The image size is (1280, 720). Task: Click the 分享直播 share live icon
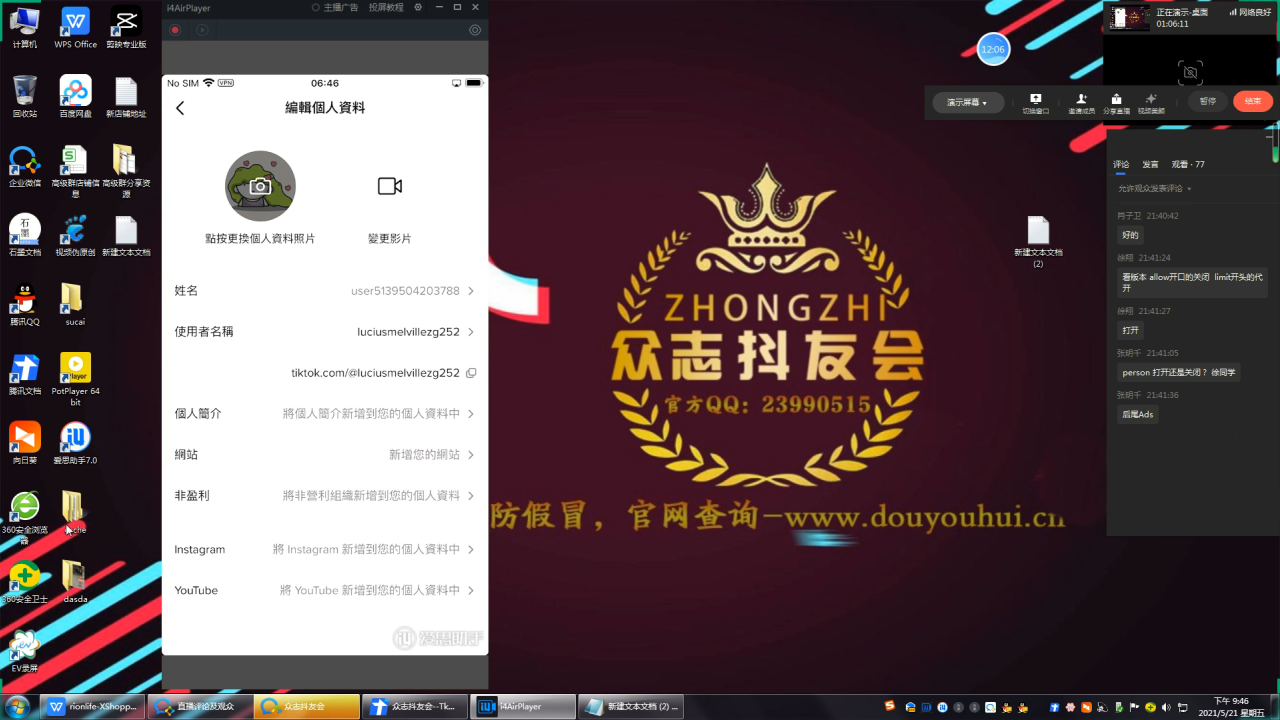1116,103
